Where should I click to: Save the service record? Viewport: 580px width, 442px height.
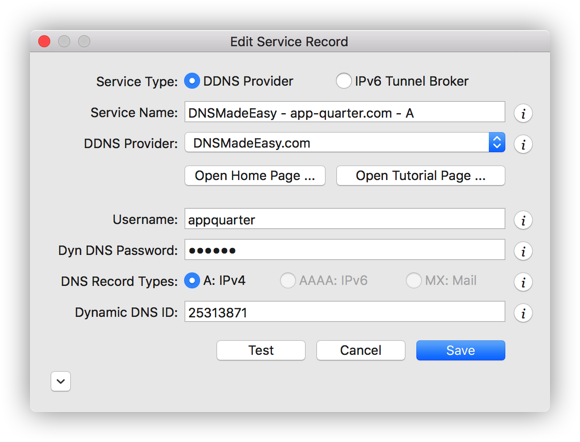461,350
